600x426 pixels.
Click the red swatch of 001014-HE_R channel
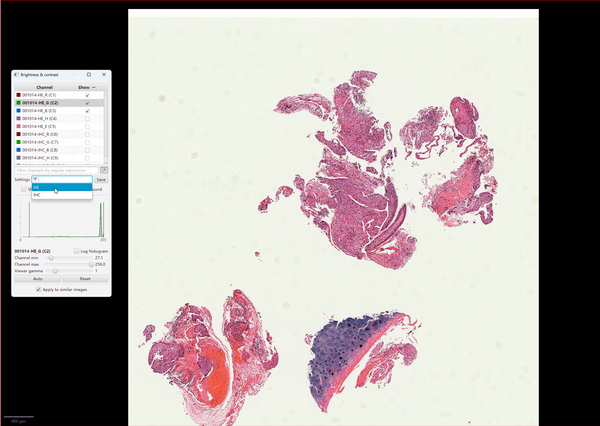click(x=18, y=95)
